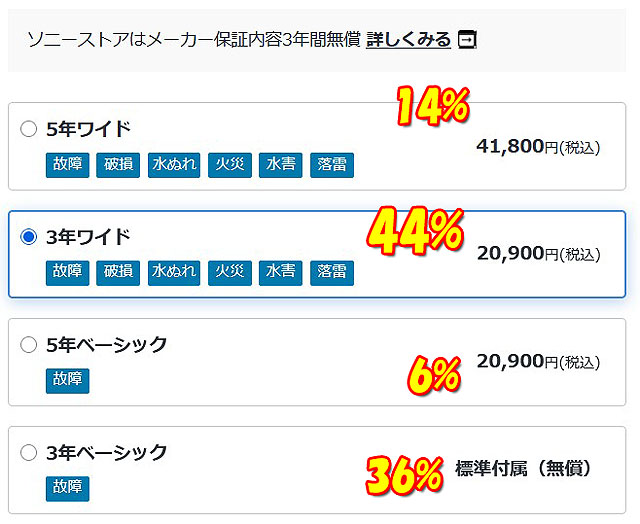
Task: Select the 5年ワイド radio button
Action: click(x=29, y=129)
